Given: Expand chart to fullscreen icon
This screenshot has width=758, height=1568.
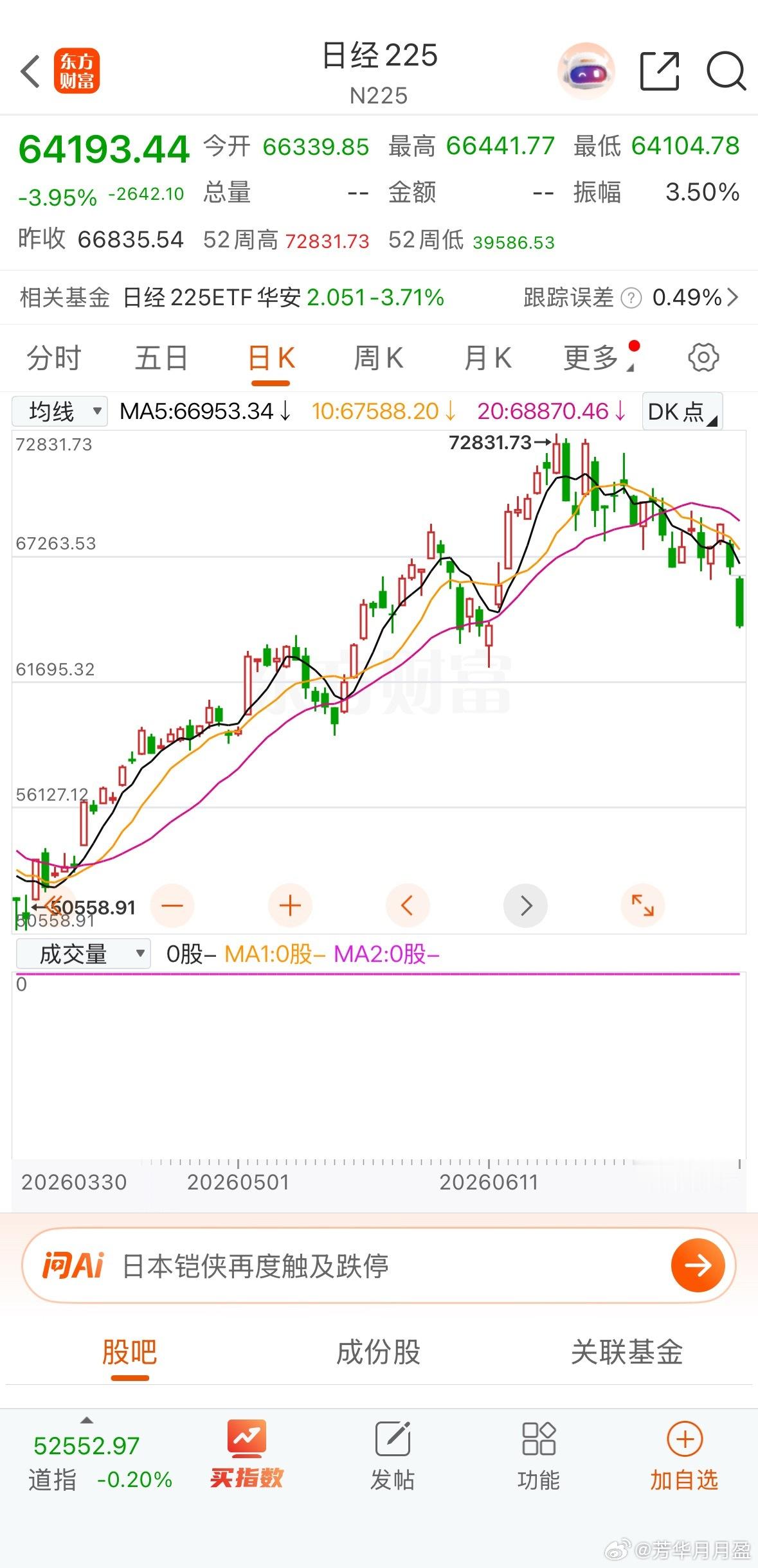Looking at the screenshot, I should coord(642,905).
